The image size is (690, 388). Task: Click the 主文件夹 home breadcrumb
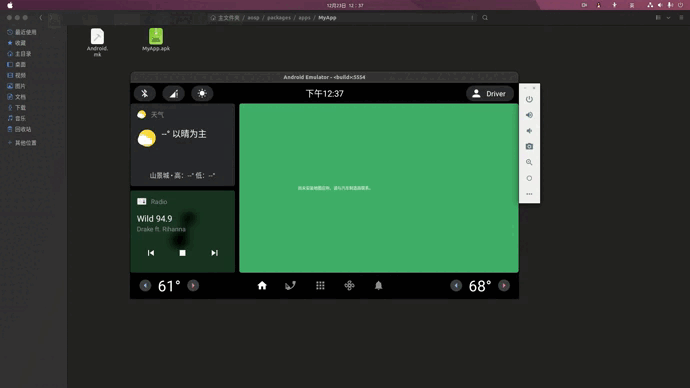click(x=225, y=18)
